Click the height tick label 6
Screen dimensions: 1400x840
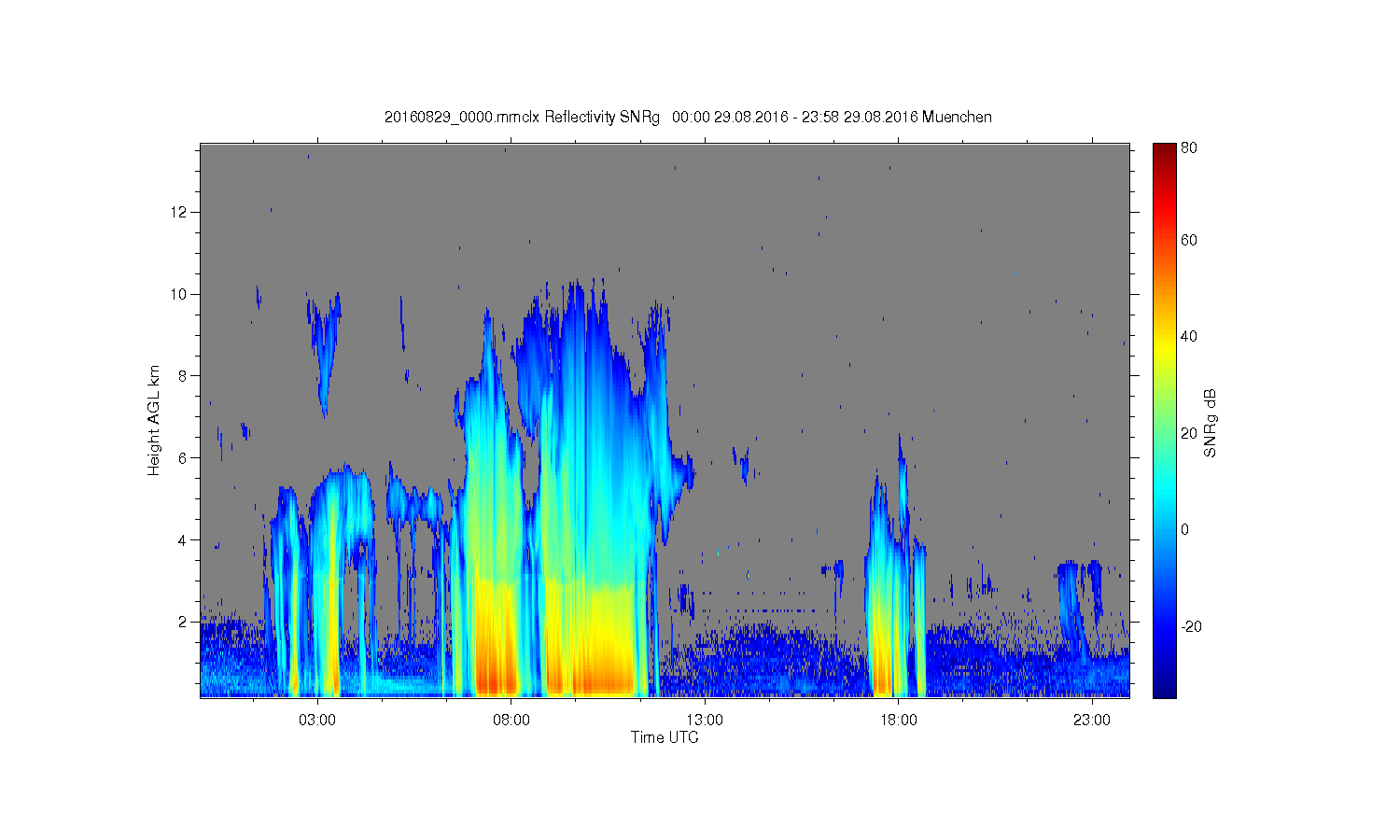[184, 458]
